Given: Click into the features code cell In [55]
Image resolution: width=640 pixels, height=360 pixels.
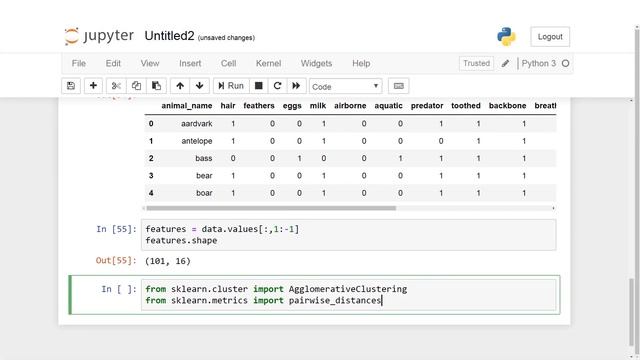Looking at the screenshot, I should 349,235.
